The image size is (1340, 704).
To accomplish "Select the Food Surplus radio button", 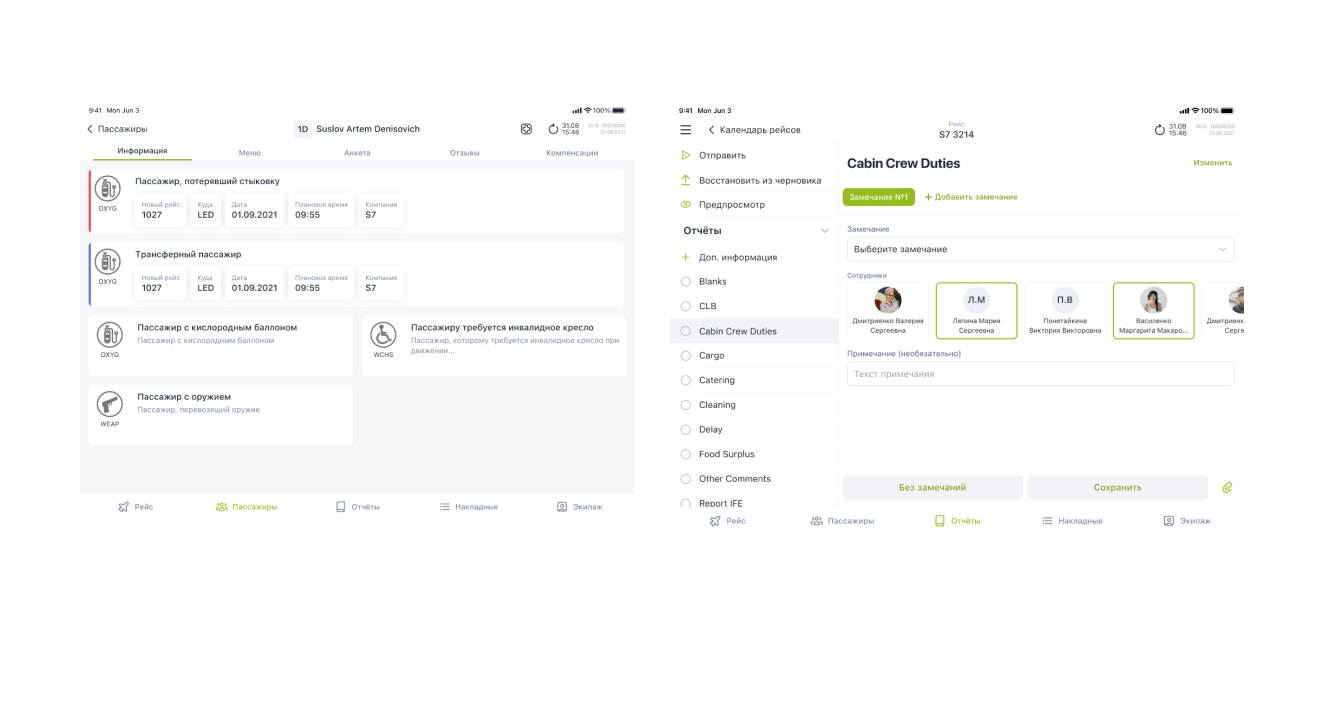I will coord(685,454).
